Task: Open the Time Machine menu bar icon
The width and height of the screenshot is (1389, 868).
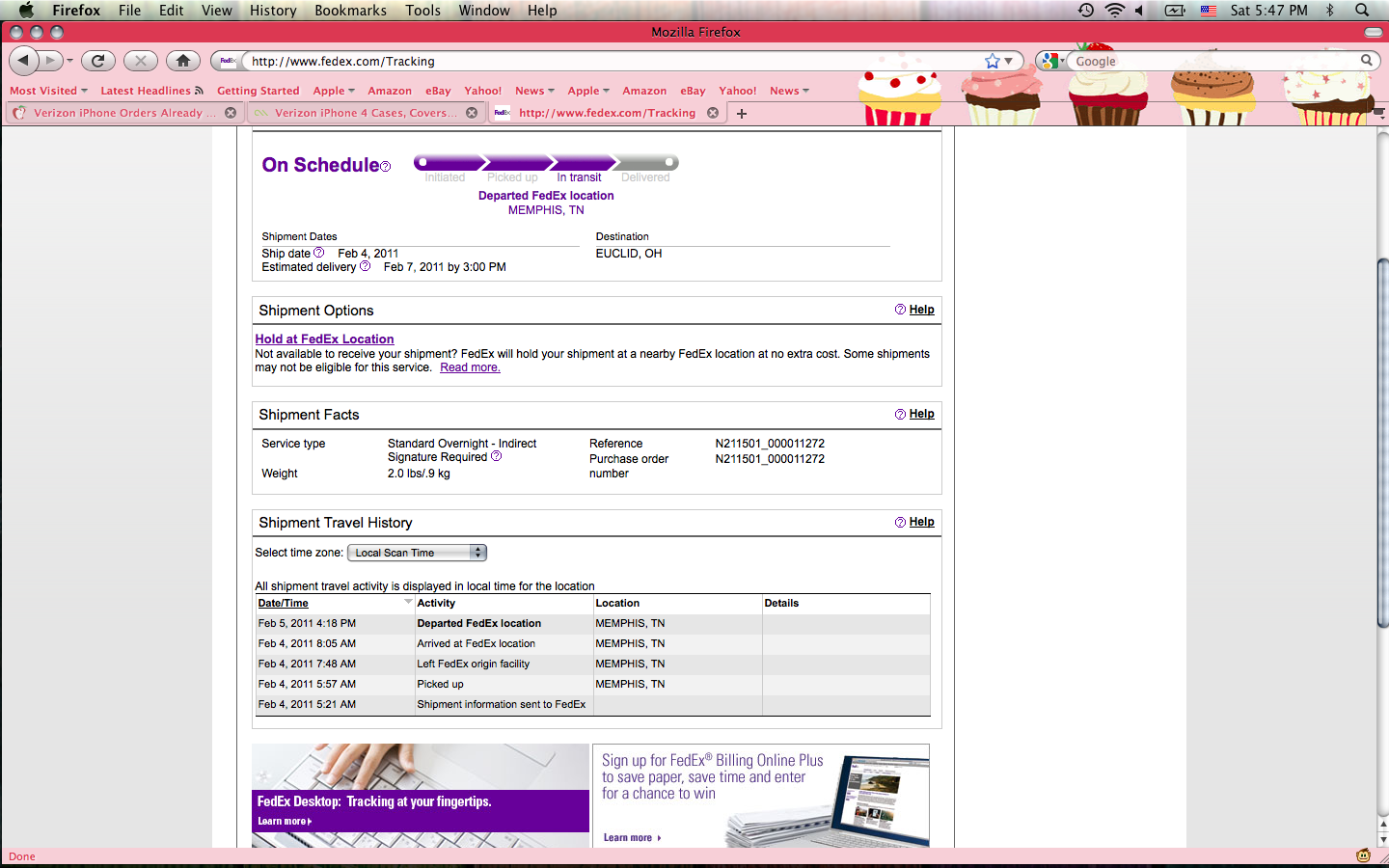Action: pos(1086,10)
